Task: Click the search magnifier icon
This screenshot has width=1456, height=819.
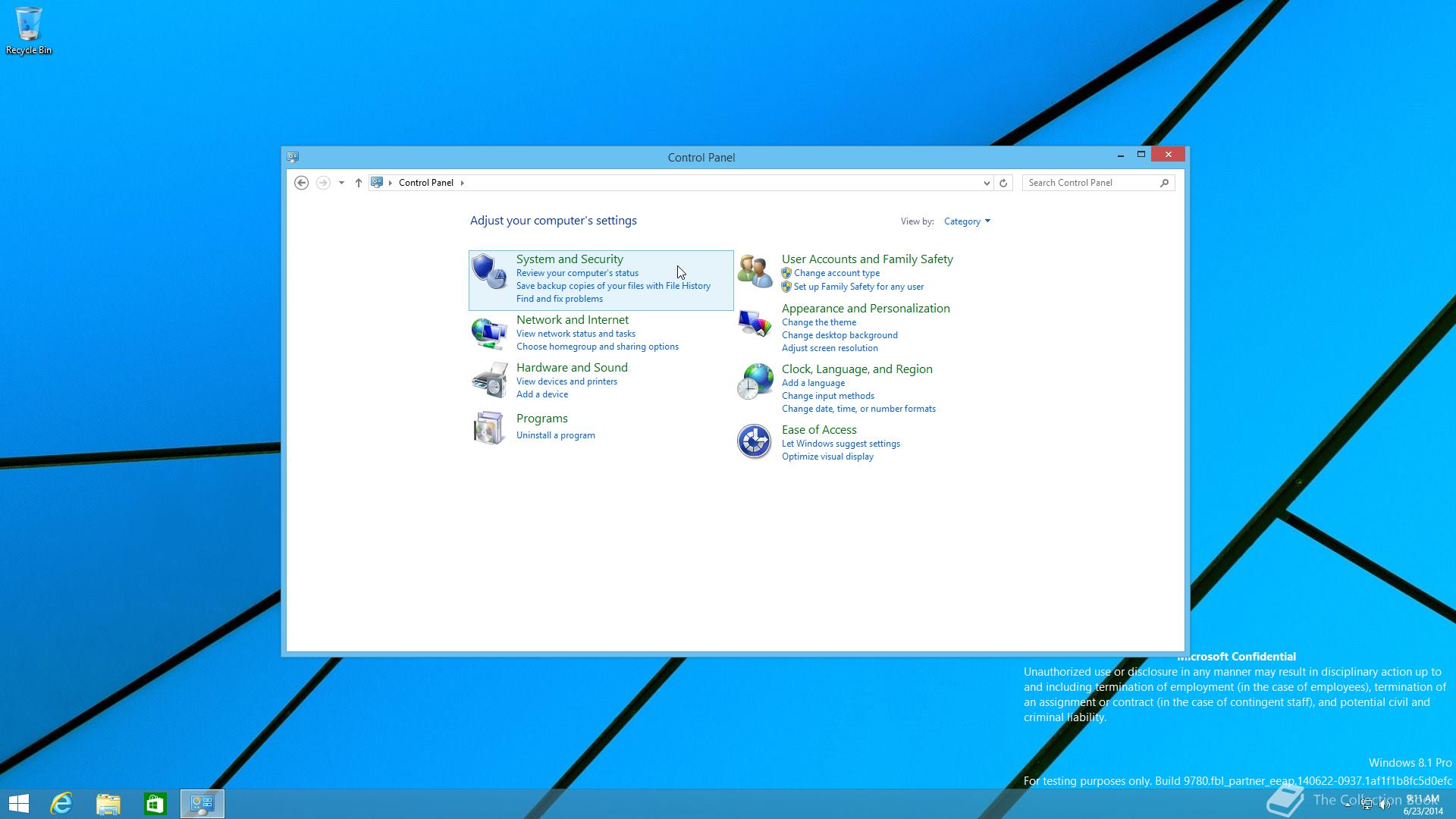Action: pos(1164,183)
